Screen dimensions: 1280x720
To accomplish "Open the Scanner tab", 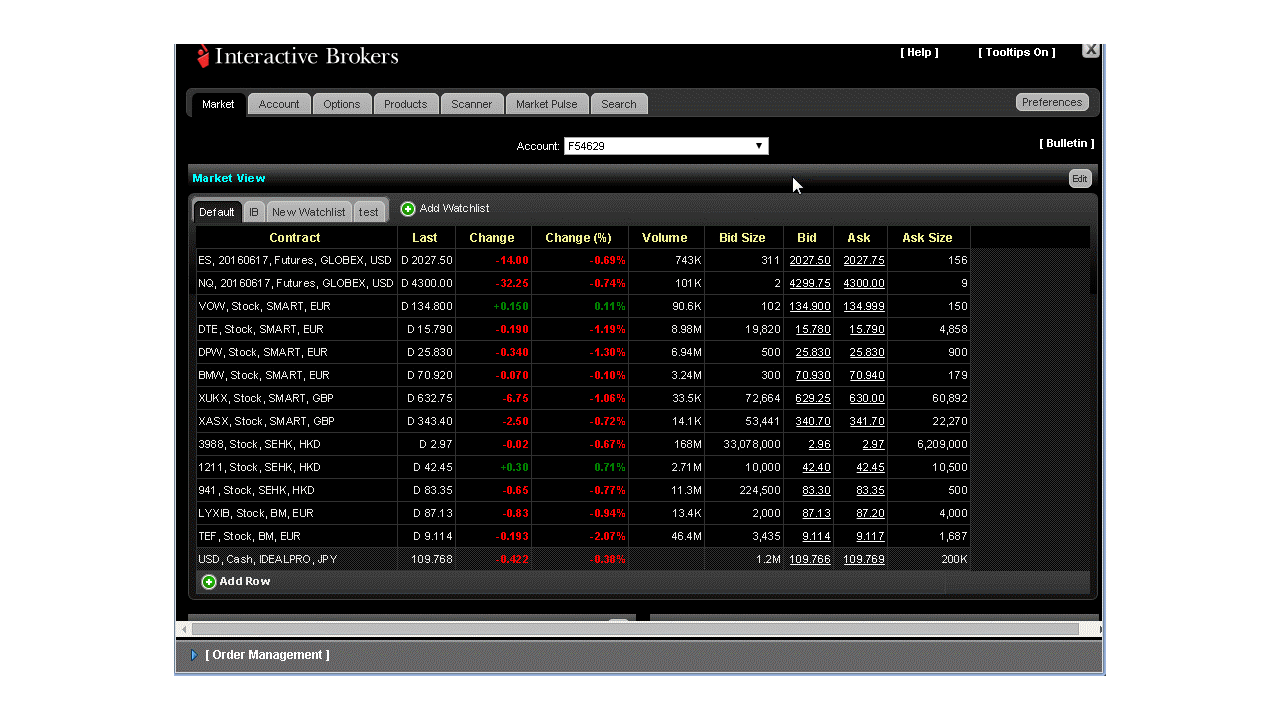I will [472, 104].
